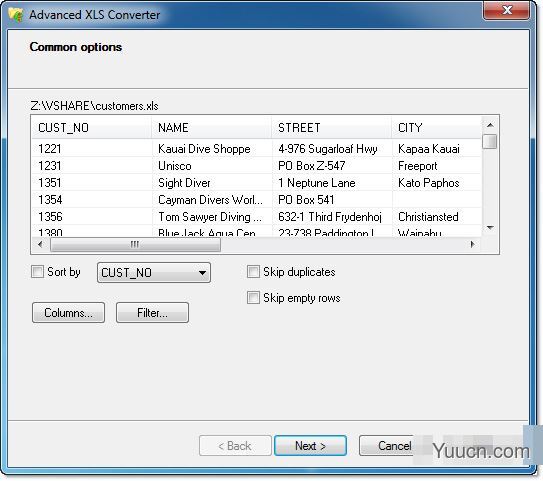The image size is (543, 481).
Task: Enable the Sort by checkbox
Action: point(37,272)
